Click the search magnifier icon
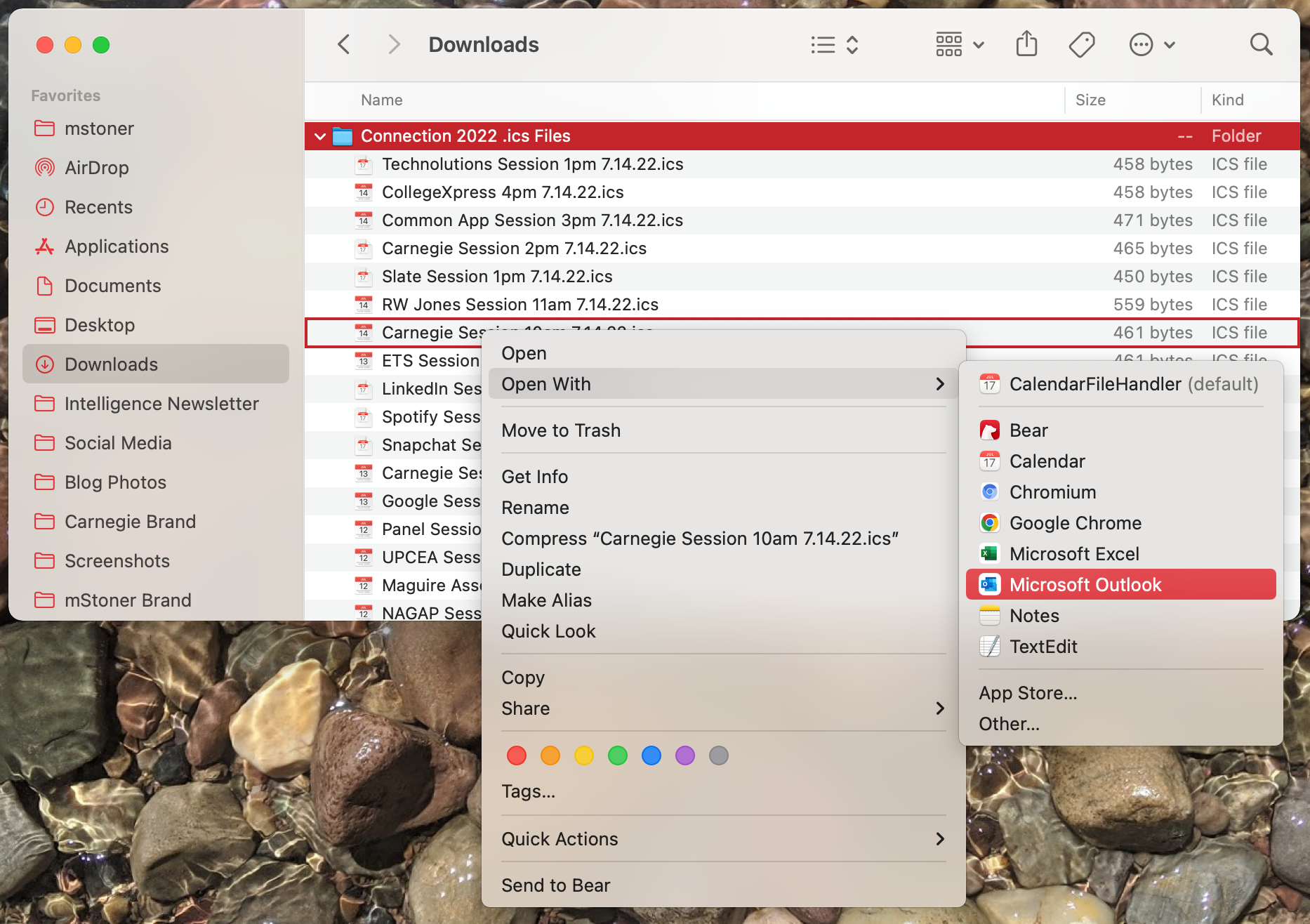 1262,44
